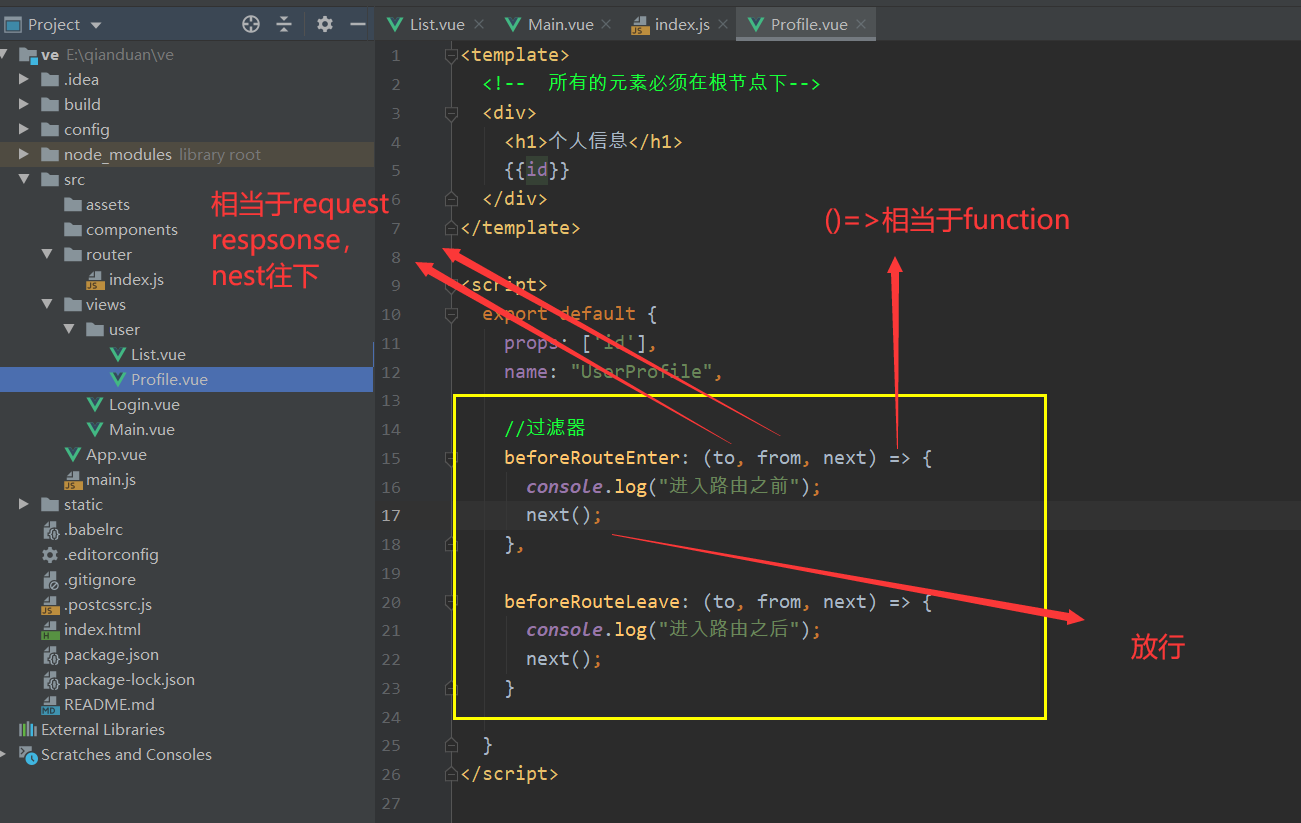The height and width of the screenshot is (823, 1301).
Task: Select the components folder
Action: pos(132,230)
